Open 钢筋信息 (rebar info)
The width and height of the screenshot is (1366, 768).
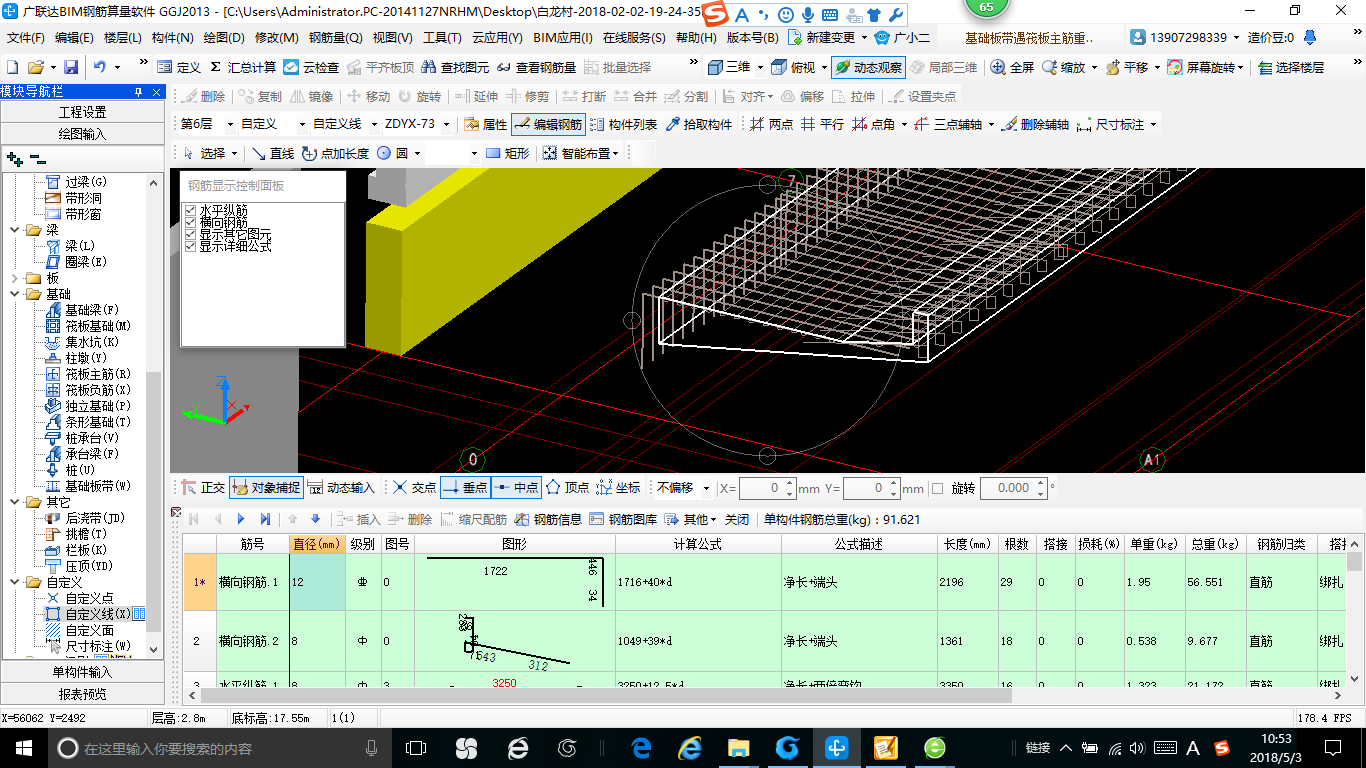(x=548, y=519)
